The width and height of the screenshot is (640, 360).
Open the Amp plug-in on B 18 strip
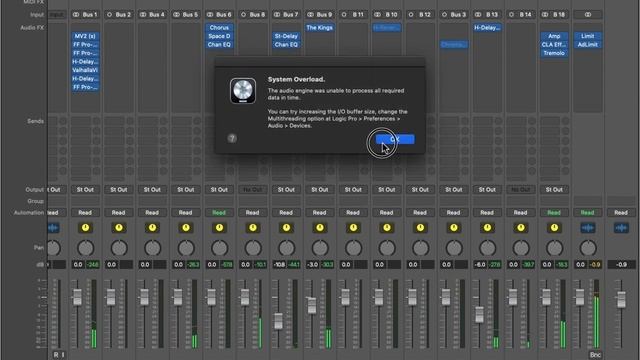point(554,36)
